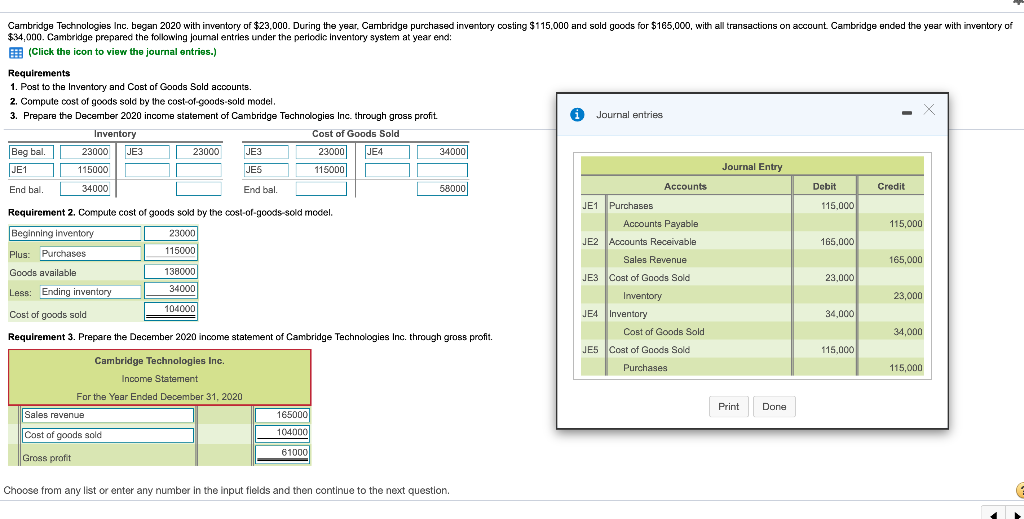Viewport: 1024px width, 519px height.
Task: Click the link to view journal entries
Action: pos(122,52)
